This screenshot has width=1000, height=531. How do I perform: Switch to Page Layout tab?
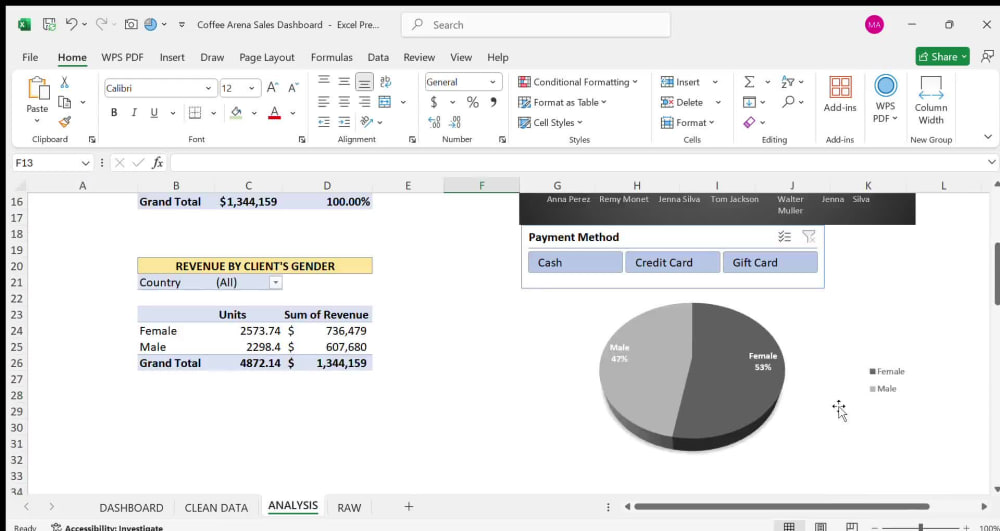coord(267,57)
